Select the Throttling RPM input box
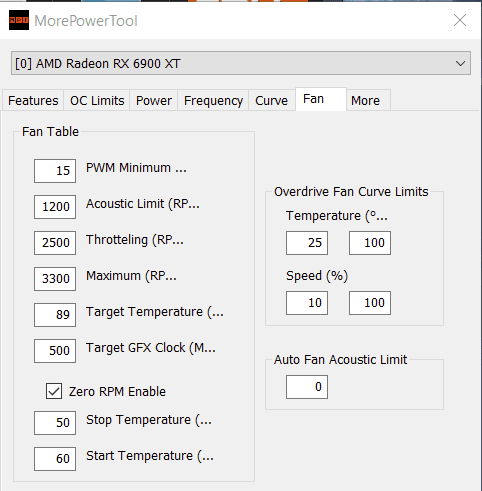This screenshot has width=482, height=491. pos(55,243)
